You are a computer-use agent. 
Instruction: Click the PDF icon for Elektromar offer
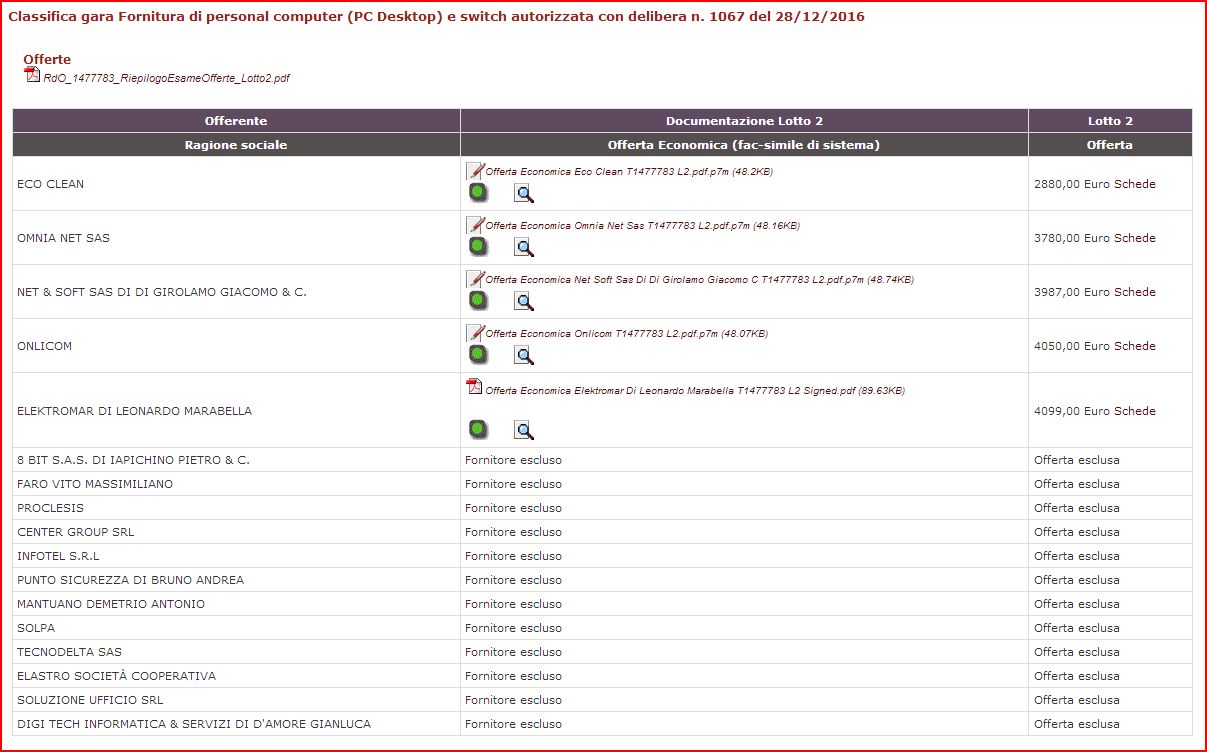[475, 387]
